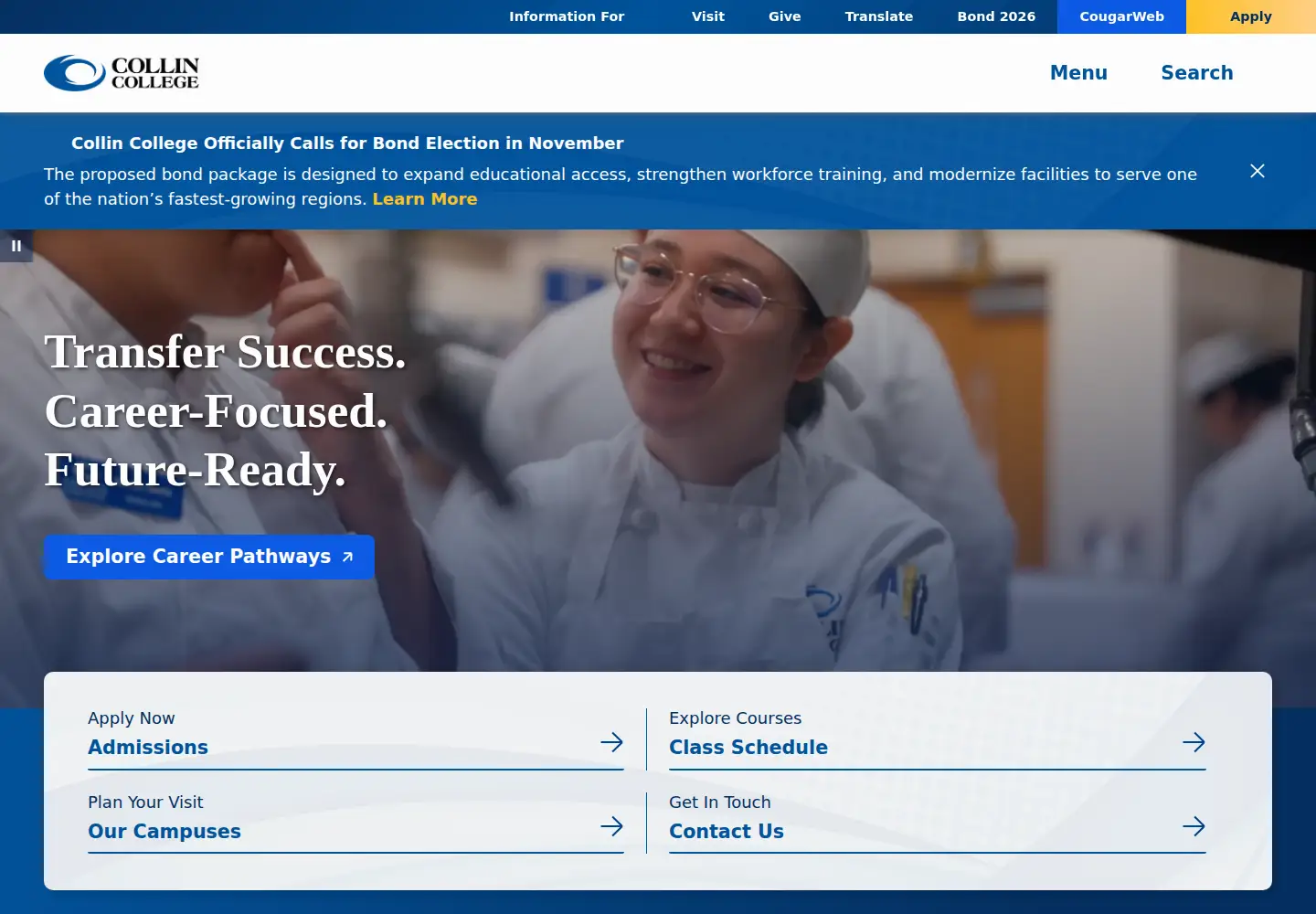Open the Translate option

tap(879, 16)
